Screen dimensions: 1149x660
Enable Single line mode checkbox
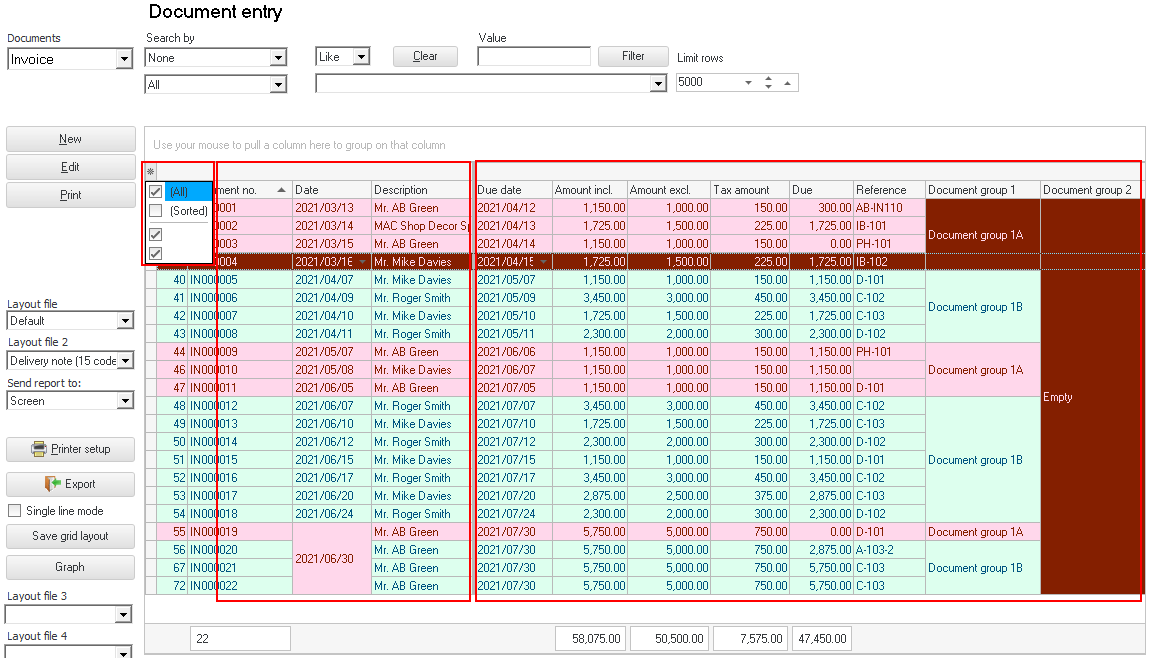15,511
